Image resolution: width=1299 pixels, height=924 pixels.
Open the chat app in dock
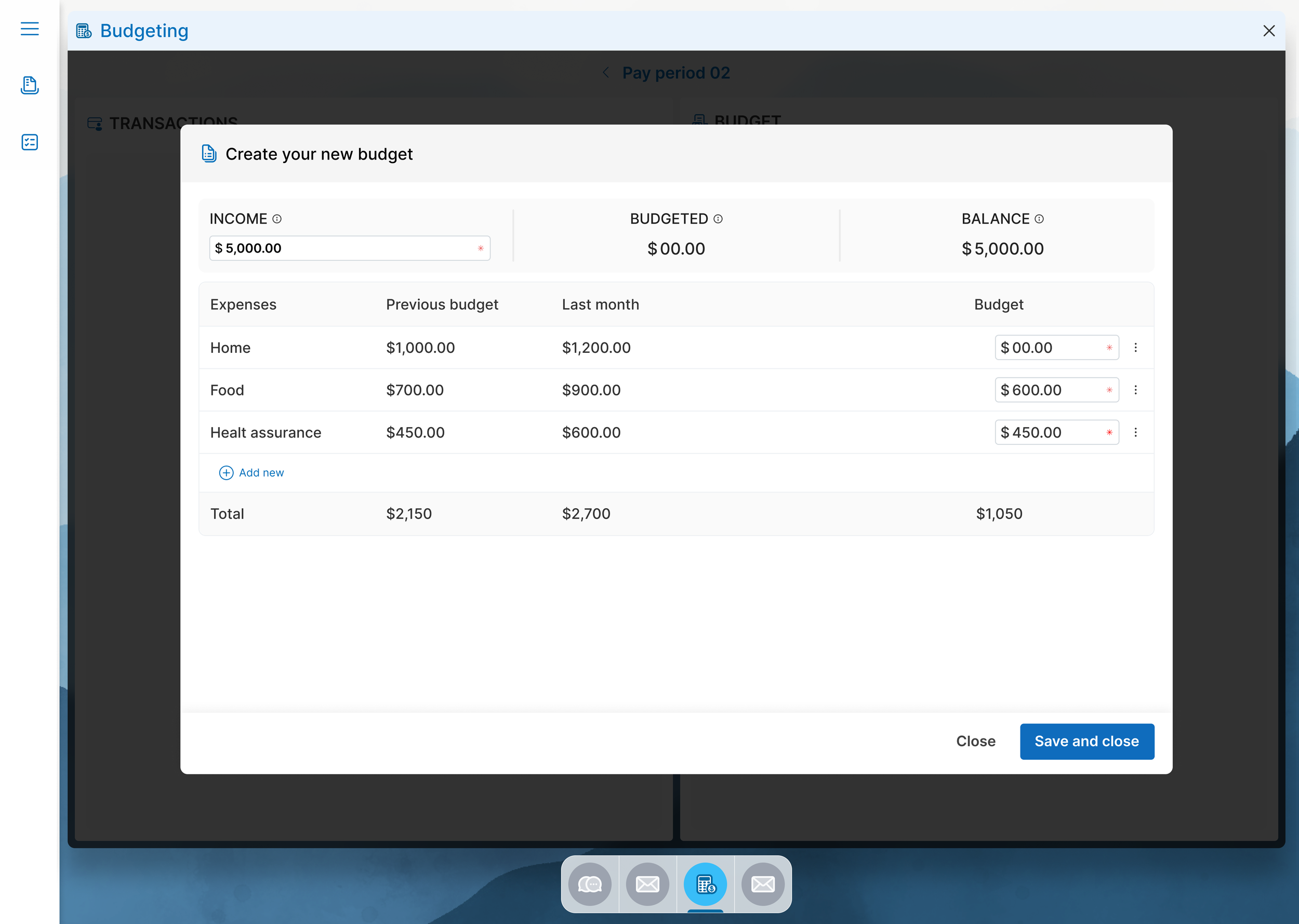point(590,884)
